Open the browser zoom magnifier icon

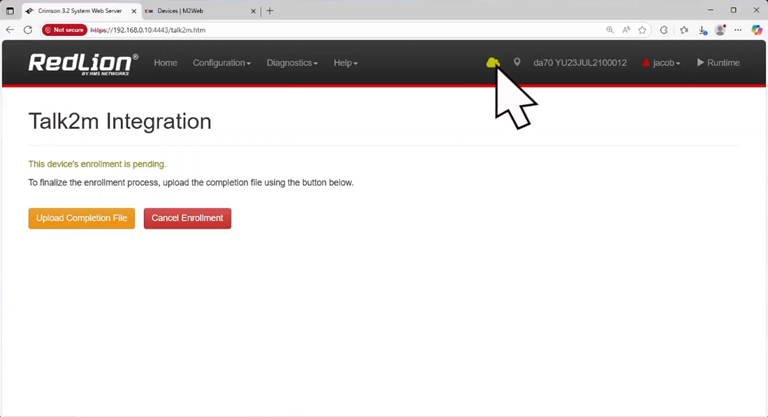(610, 30)
